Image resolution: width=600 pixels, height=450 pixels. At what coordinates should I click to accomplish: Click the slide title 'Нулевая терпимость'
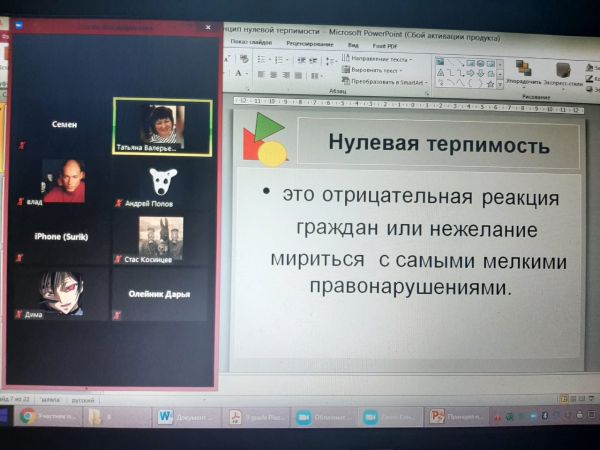click(x=439, y=146)
